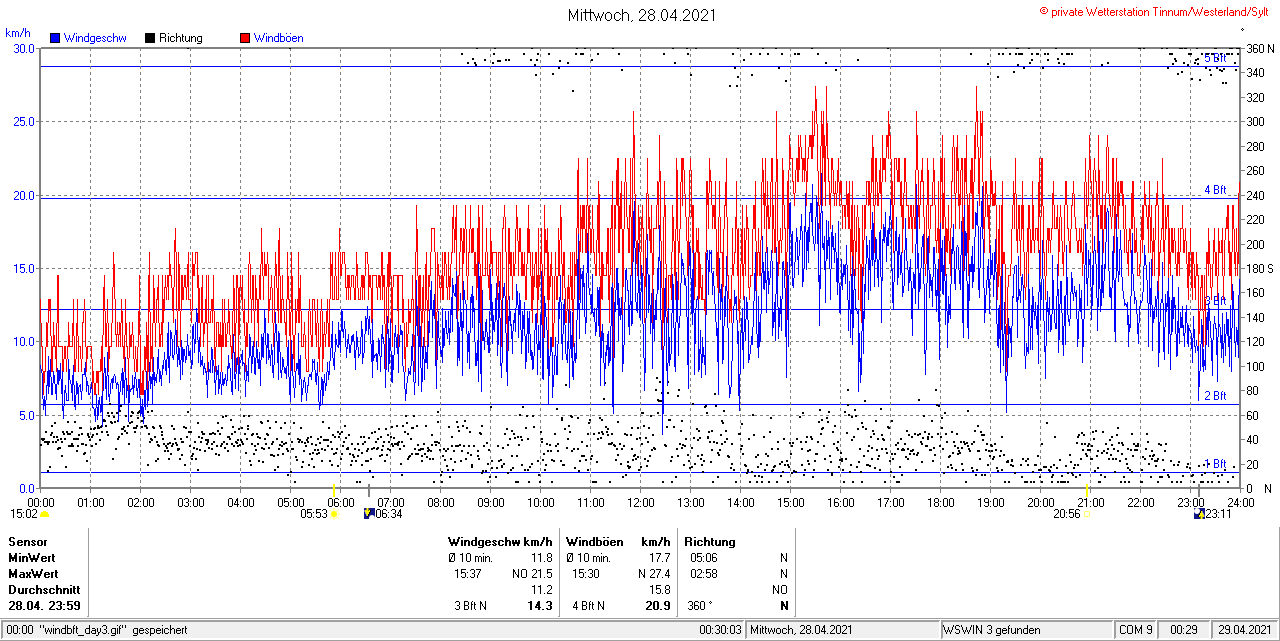The height and width of the screenshot is (641, 1280).
Task: Click the half-sun icon beside 15:02
Action: [x=44, y=514]
